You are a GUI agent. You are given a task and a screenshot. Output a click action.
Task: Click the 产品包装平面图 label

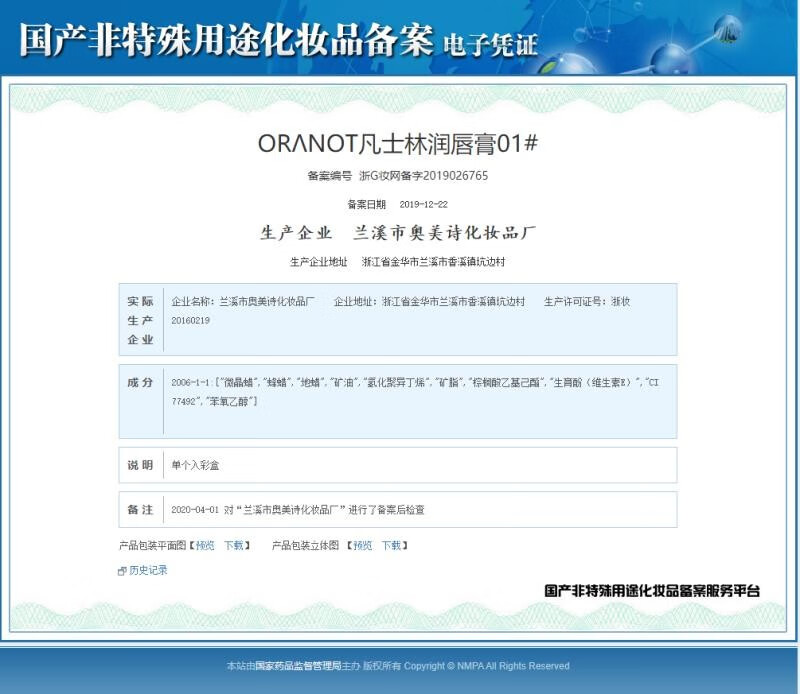153,546
